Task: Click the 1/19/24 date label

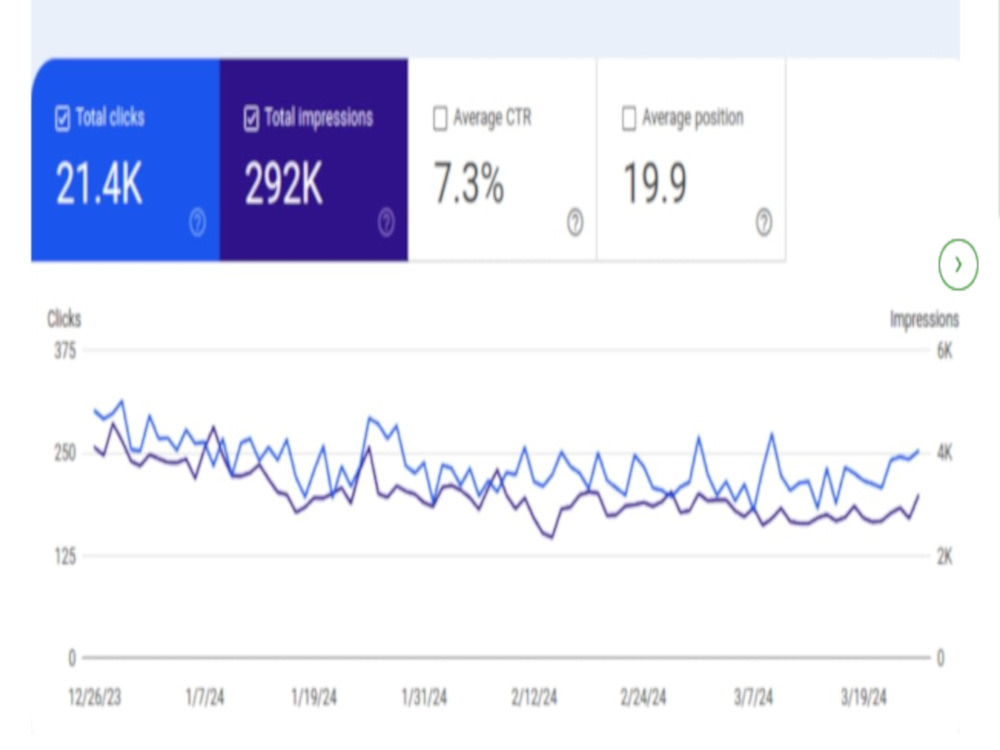Action: click(314, 697)
